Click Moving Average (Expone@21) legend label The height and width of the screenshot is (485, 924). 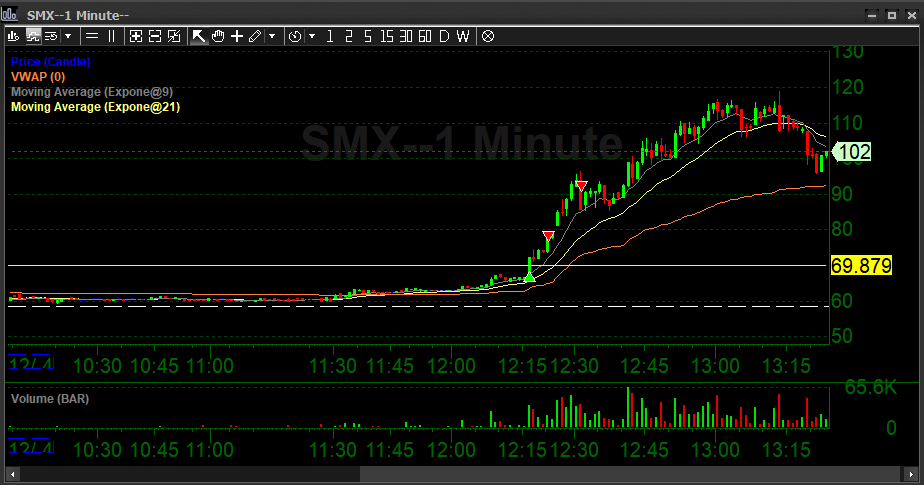tap(95, 107)
